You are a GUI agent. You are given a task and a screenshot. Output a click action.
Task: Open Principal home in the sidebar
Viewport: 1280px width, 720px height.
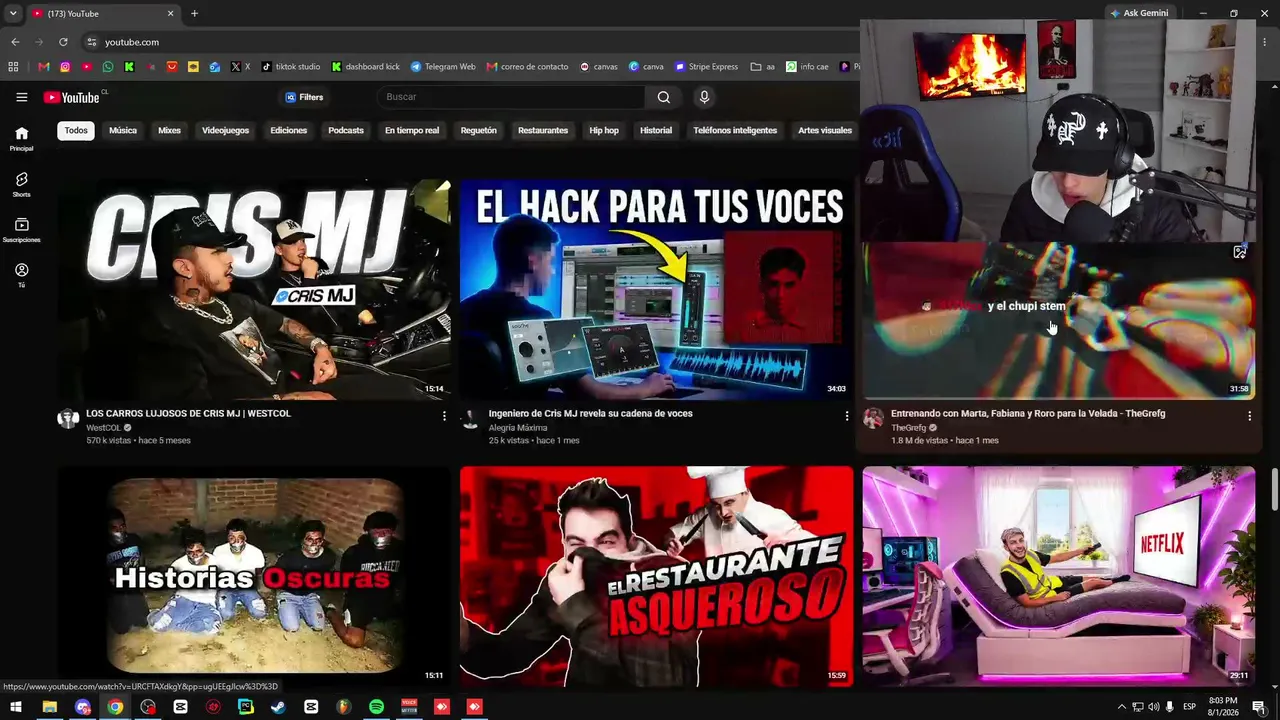[x=21, y=139]
